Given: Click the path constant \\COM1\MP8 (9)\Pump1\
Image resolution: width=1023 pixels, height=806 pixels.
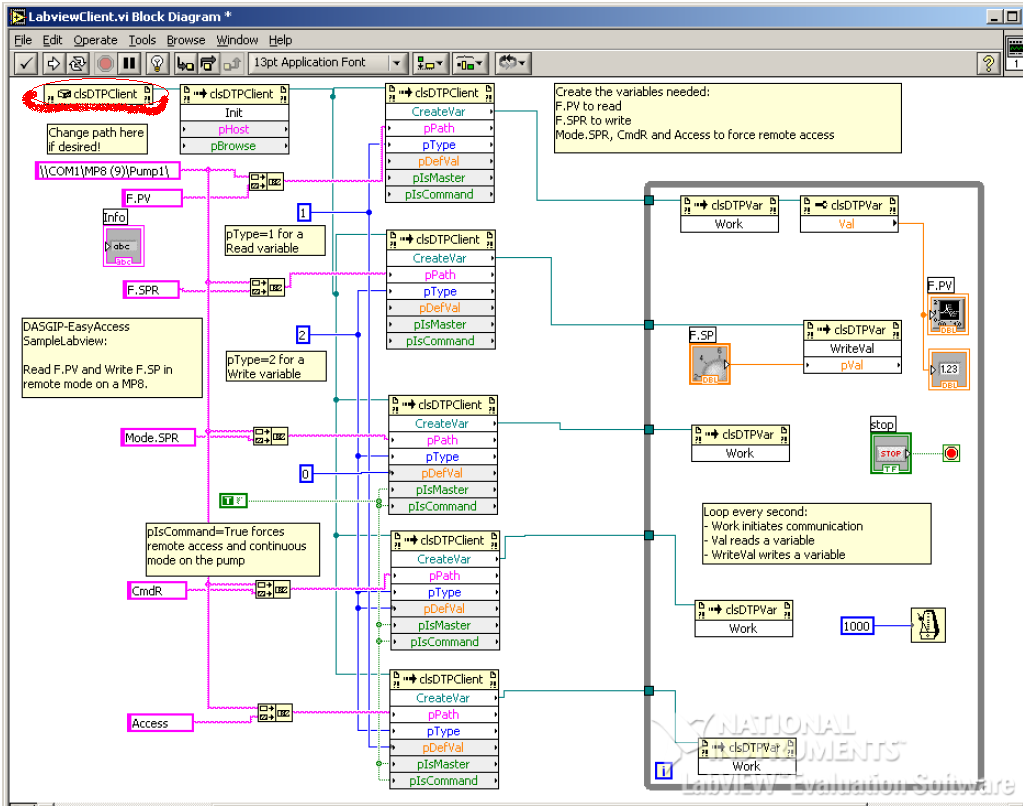Looking at the screenshot, I should coord(107,171).
